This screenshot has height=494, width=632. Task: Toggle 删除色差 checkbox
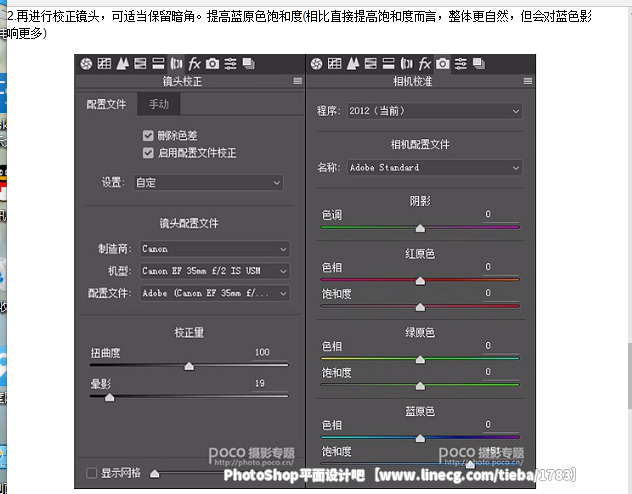[x=148, y=135]
